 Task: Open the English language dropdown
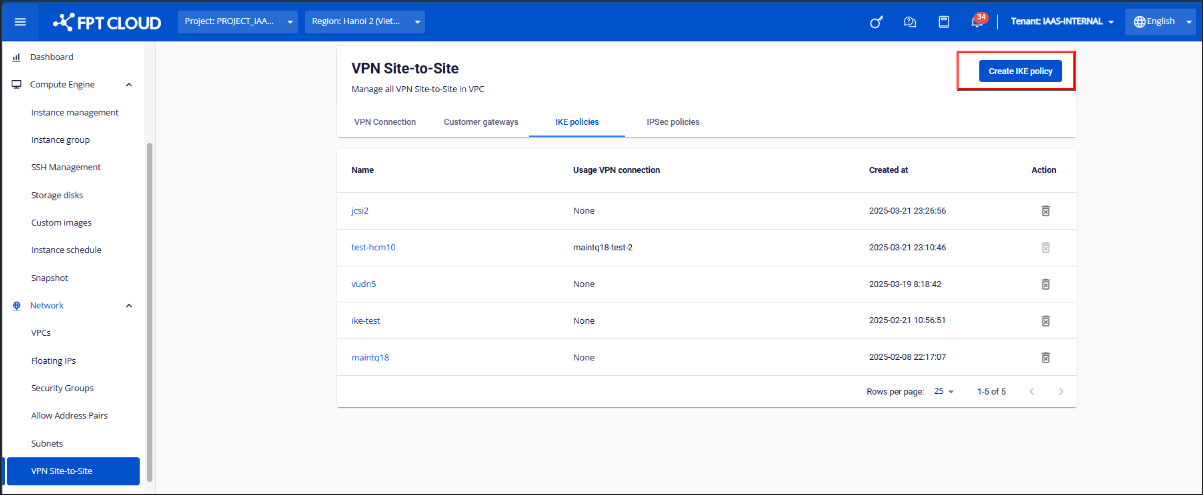[1160, 22]
